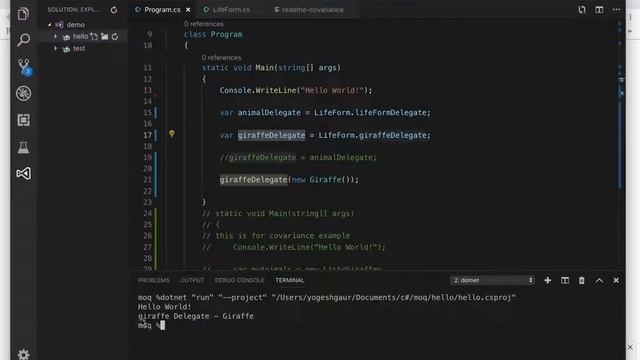Click line number 11 in the gutter

point(147,68)
